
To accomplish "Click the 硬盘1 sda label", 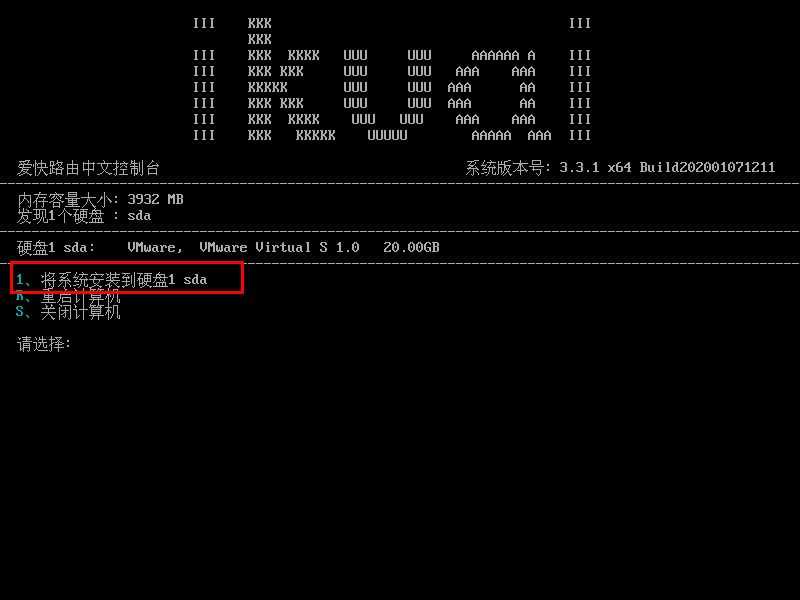I will (56, 247).
